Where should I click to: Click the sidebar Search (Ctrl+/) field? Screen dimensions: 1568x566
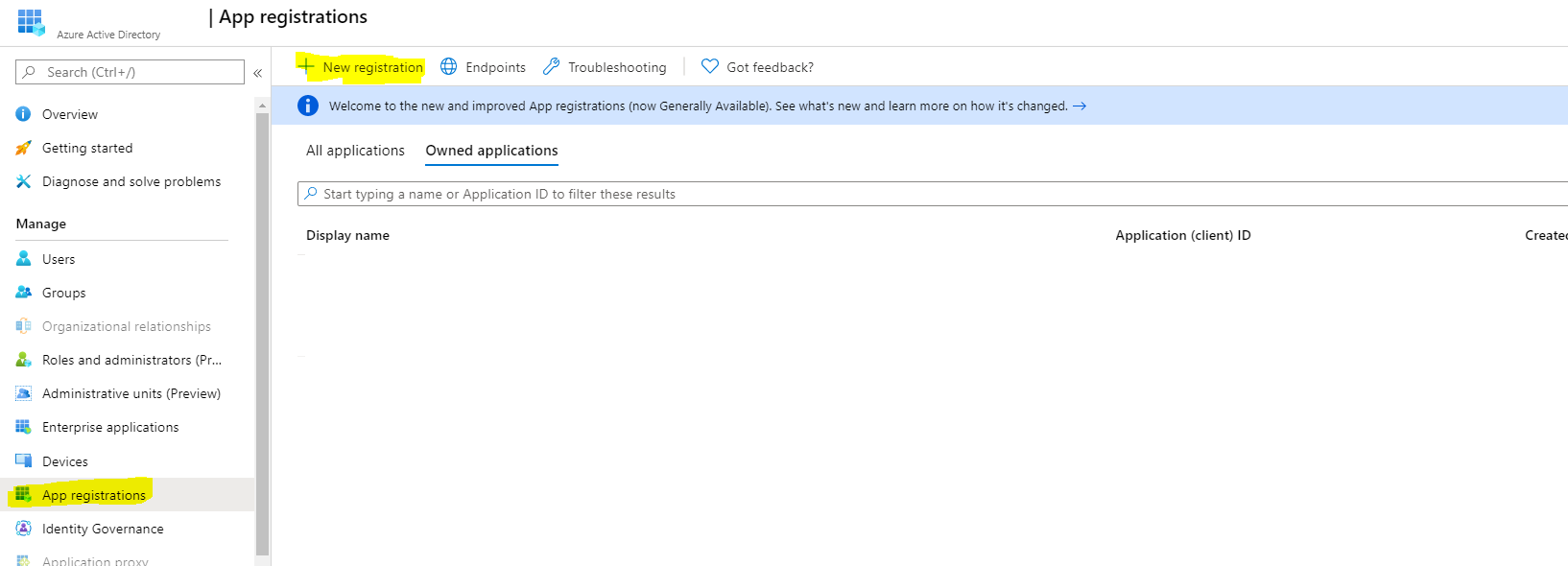pos(130,72)
